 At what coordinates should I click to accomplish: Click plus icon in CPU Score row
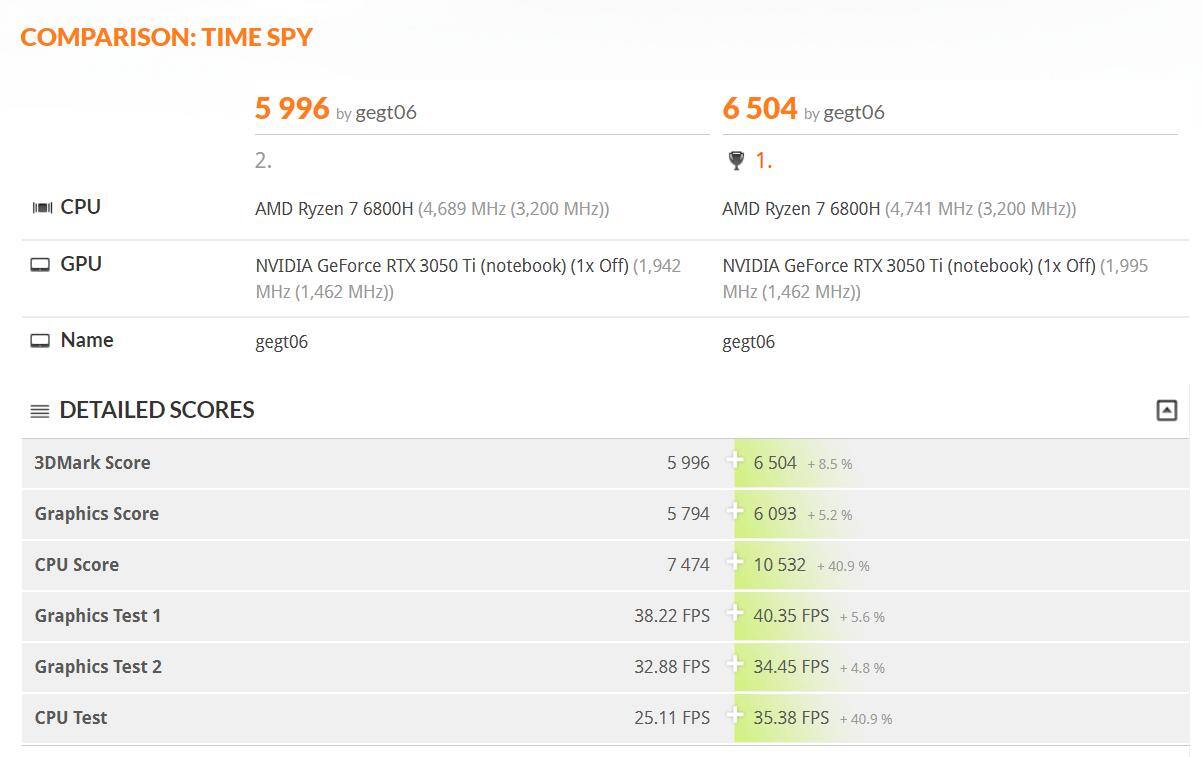pyautogui.click(x=735, y=563)
